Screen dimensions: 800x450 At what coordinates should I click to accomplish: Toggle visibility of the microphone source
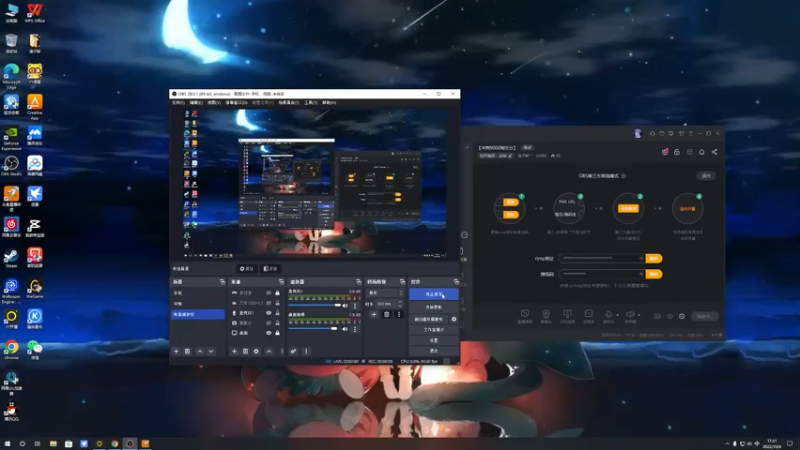coord(268,313)
